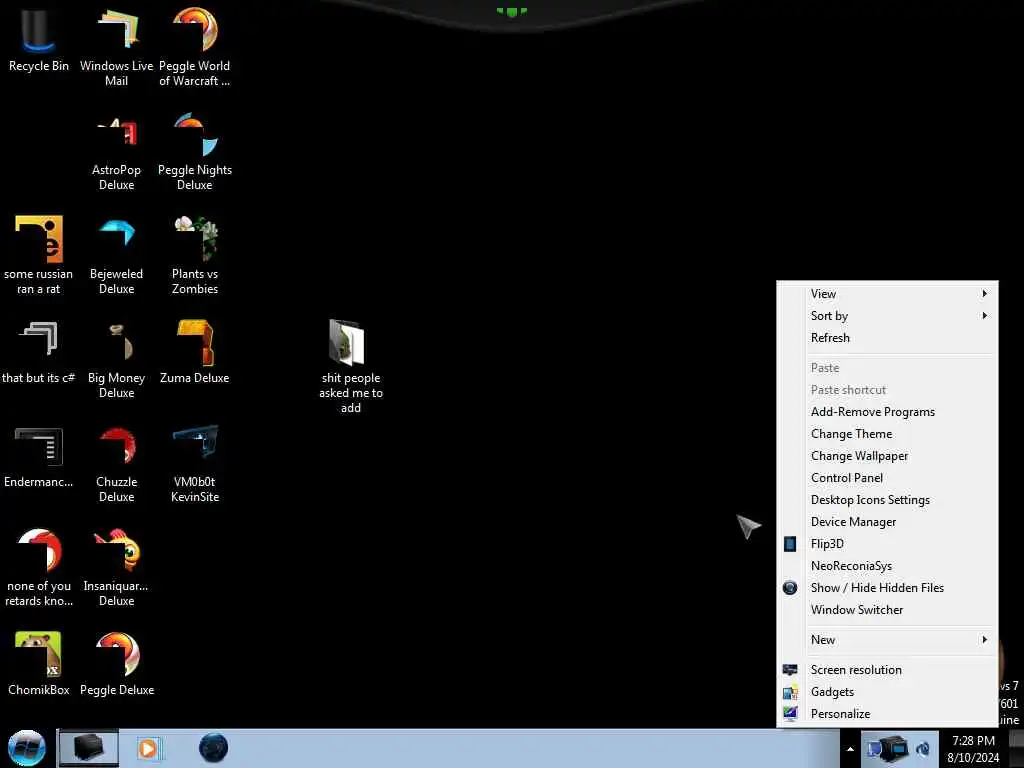
Task: Select Plants vs Zombies icon
Action: point(195,256)
